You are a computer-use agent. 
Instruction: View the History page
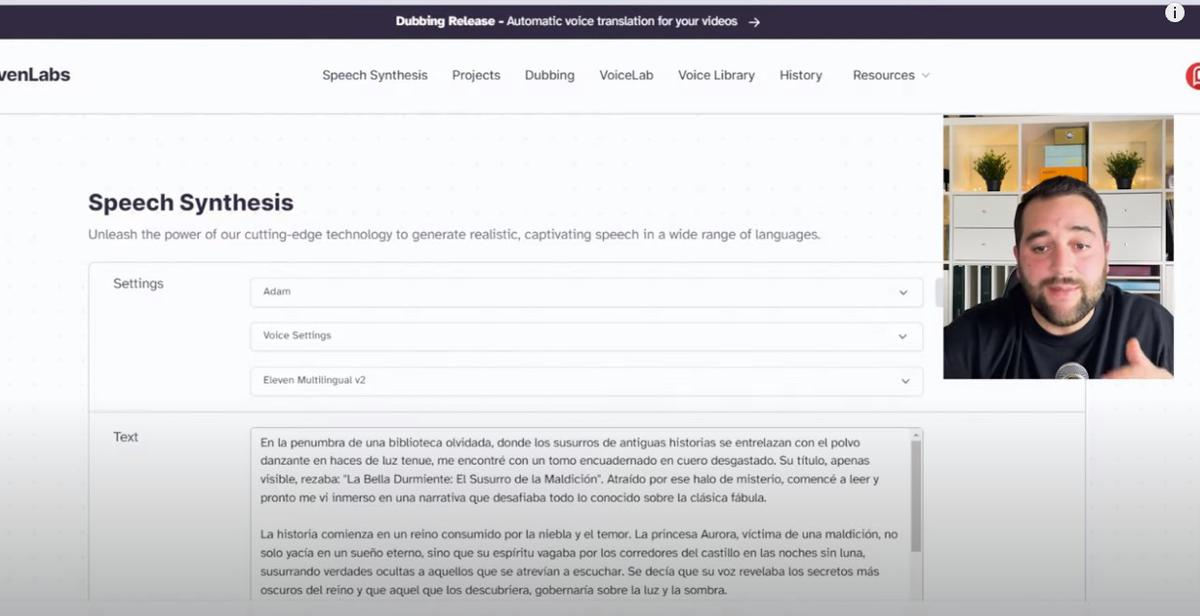pos(801,75)
